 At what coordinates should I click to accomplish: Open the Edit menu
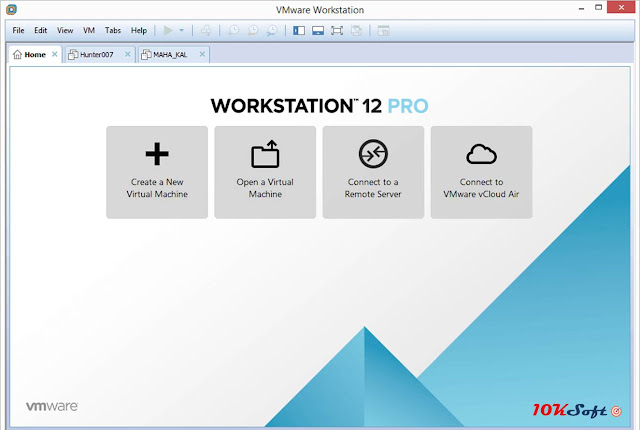pyautogui.click(x=40, y=30)
